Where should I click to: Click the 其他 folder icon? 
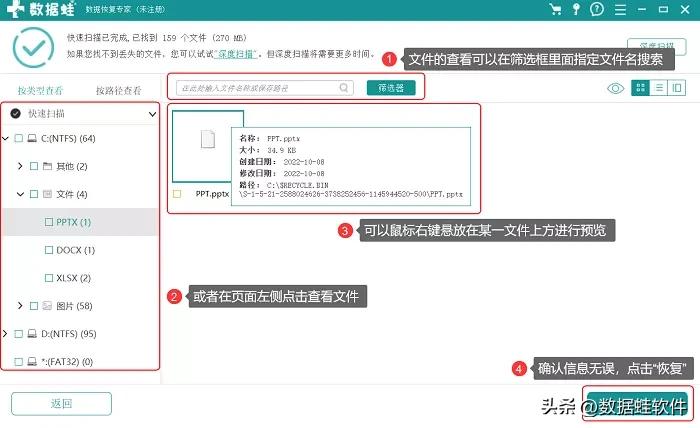point(47,166)
